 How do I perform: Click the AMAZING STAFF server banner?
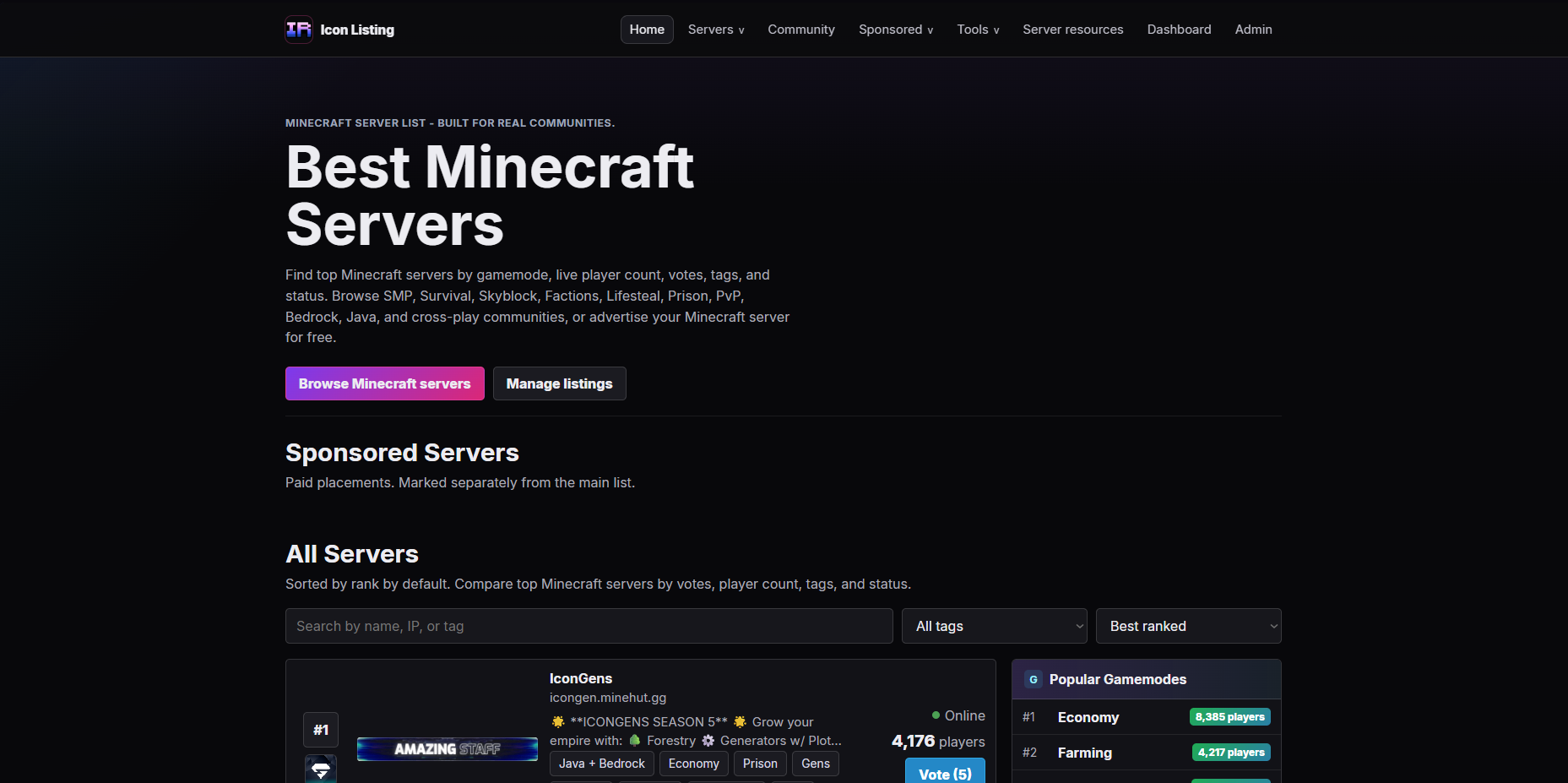448,749
